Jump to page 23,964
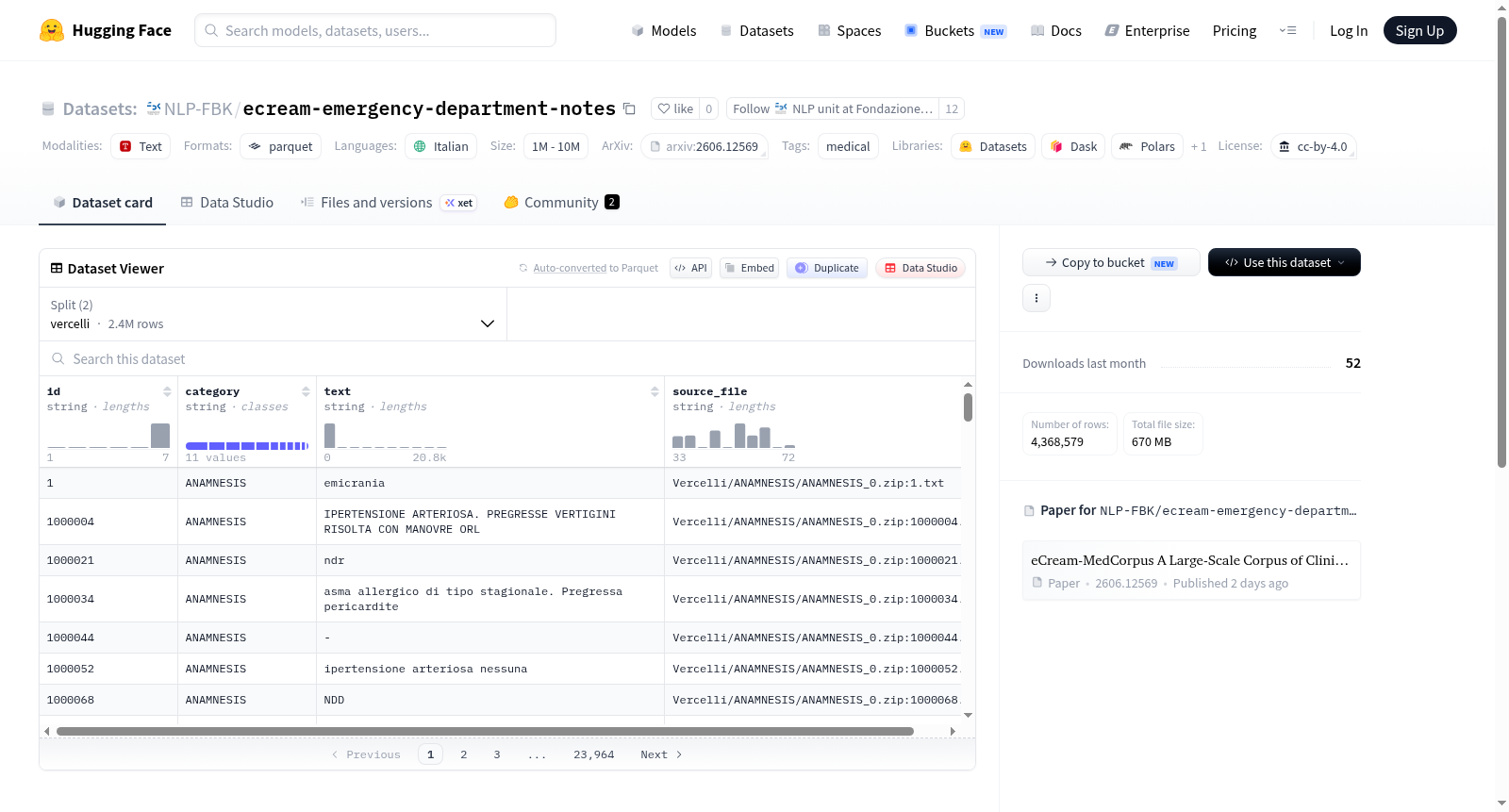 594,754
